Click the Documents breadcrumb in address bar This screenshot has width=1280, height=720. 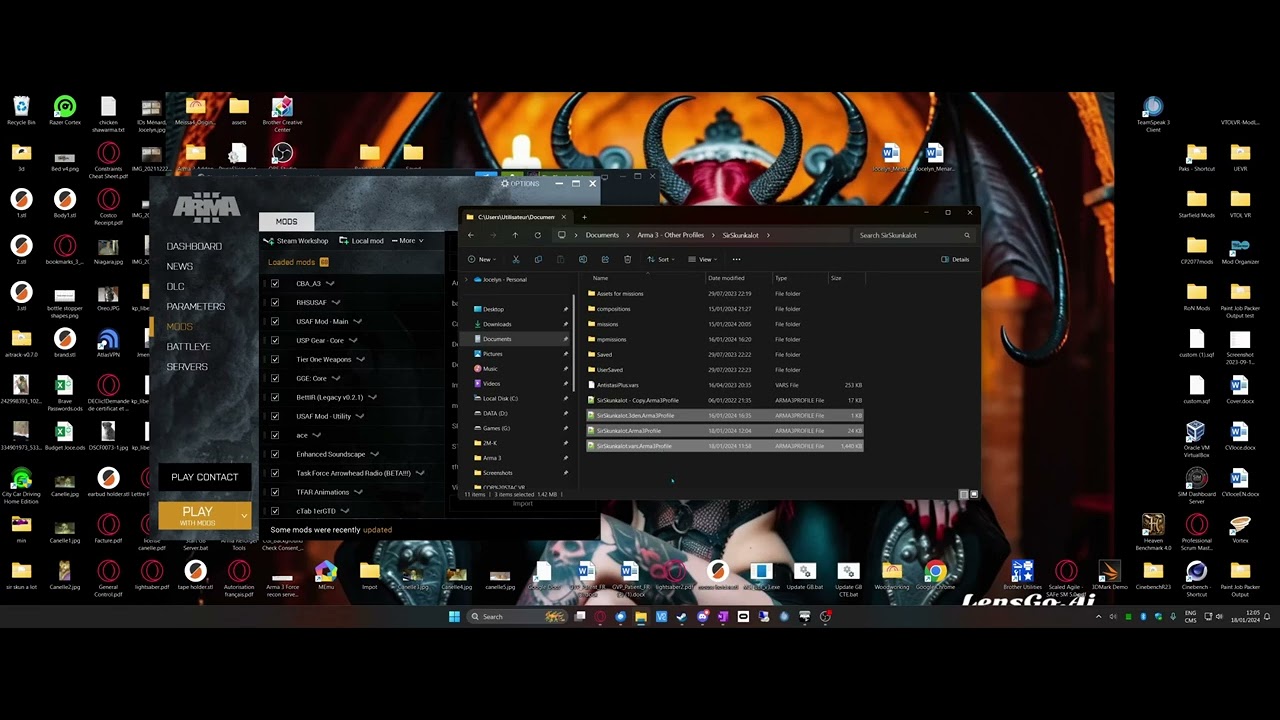[602, 235]
